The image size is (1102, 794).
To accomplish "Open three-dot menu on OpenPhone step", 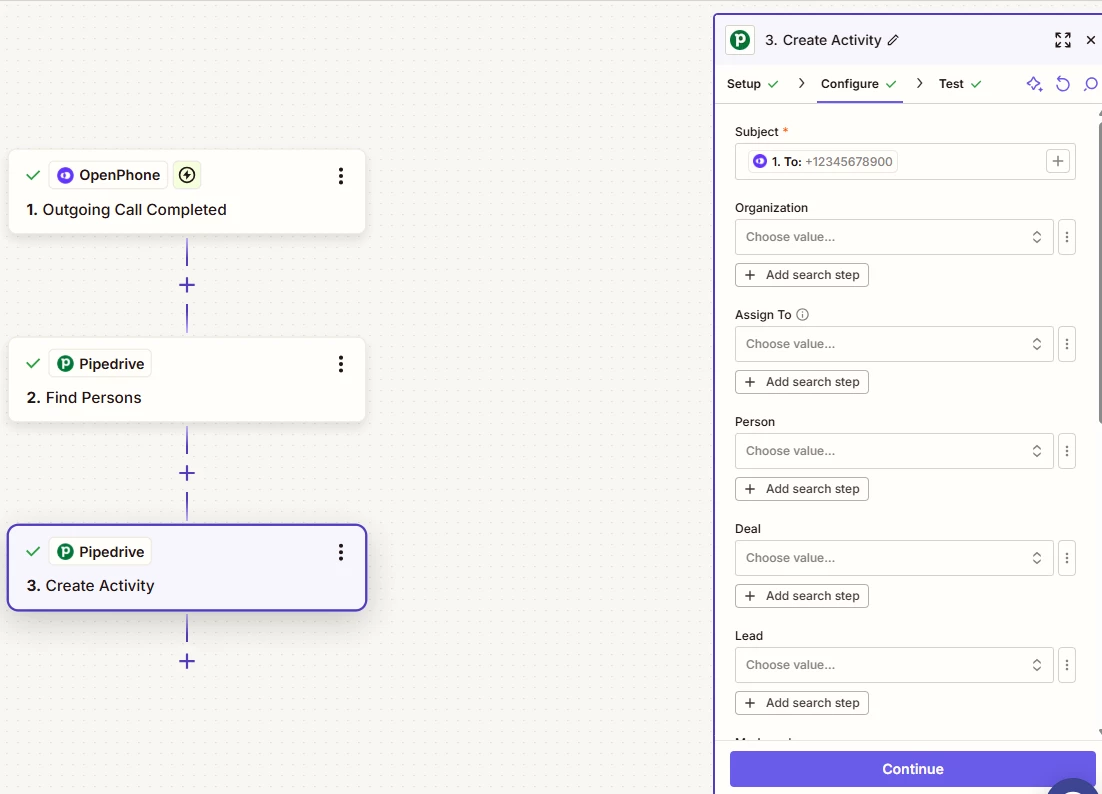I will pyautogui.click(x=341, y=176).
